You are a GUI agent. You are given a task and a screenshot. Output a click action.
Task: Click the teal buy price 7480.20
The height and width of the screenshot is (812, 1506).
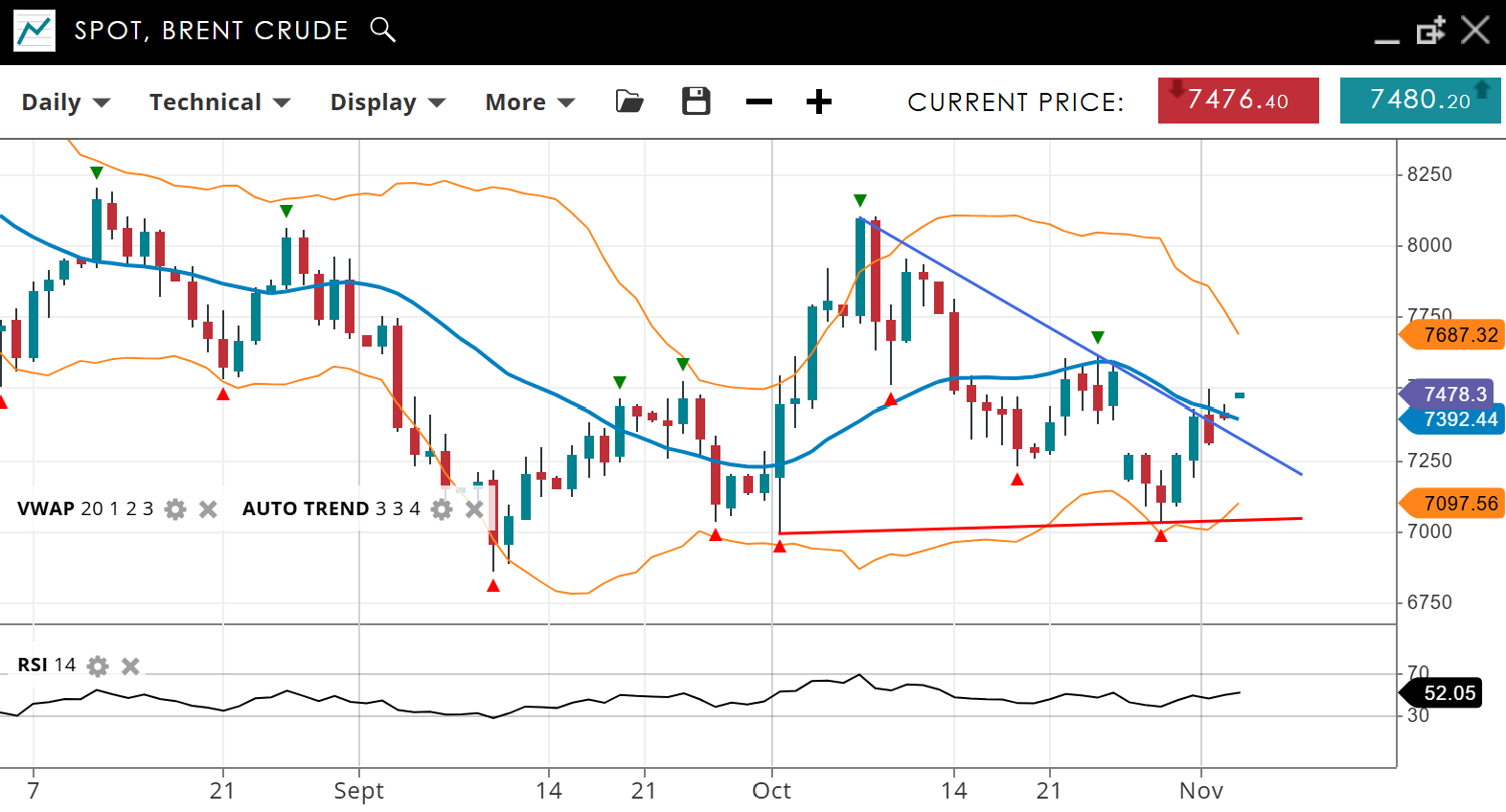1420,101
